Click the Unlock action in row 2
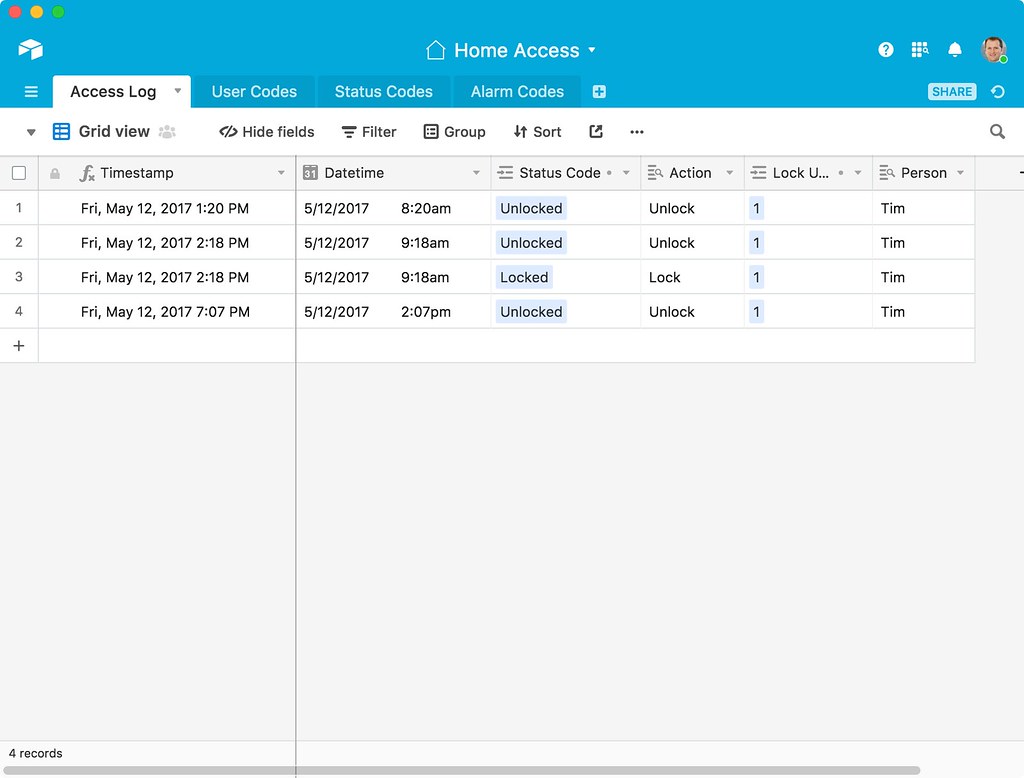The width and height of the screenshot is (1024, 778). click(692, 243)
